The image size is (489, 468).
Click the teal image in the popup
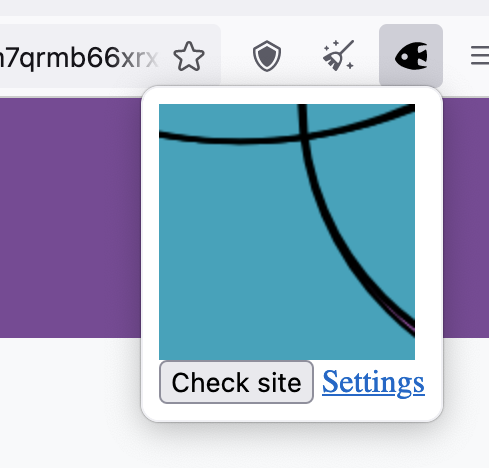[287, 232]
